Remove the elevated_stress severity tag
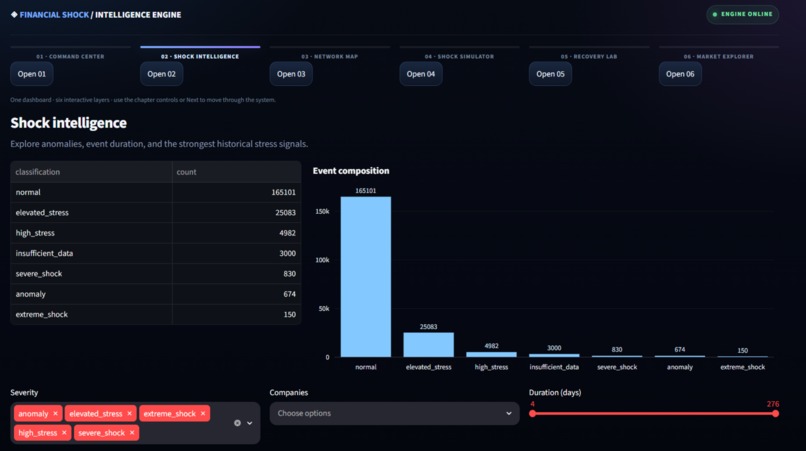The image size is (806, 451). pos(130,413)
